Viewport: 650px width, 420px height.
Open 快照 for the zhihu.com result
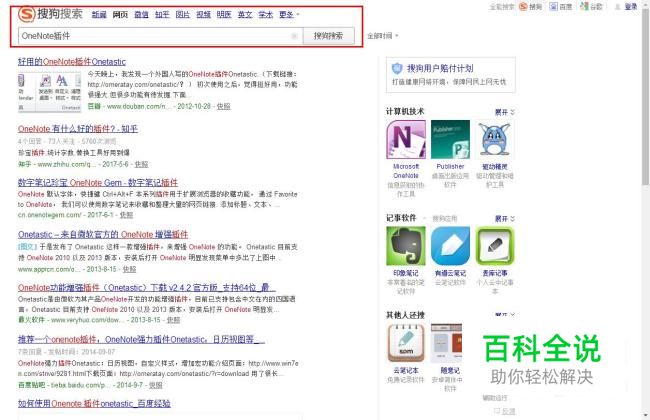pyautogui.click(x=141, y=165)
